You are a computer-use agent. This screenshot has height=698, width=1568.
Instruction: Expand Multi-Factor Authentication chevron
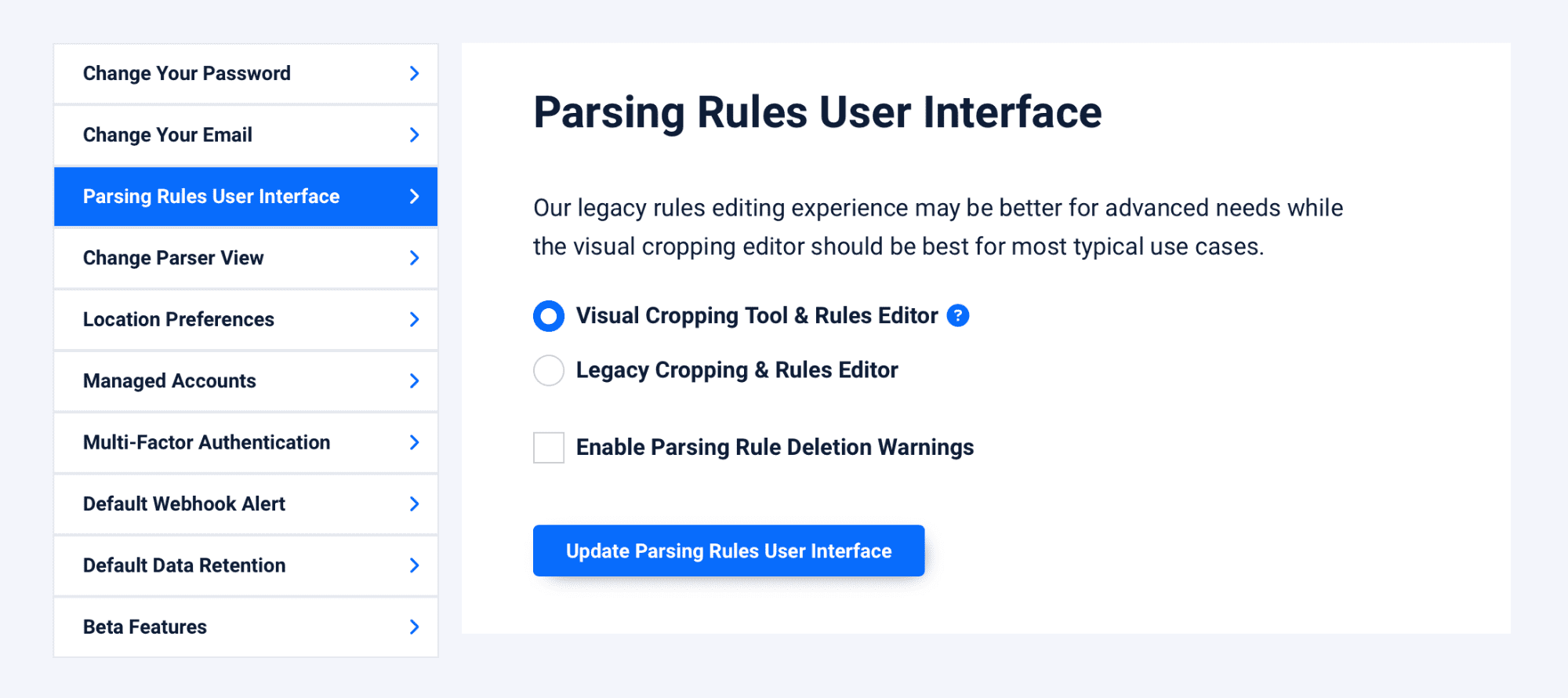tap(415, 442)
